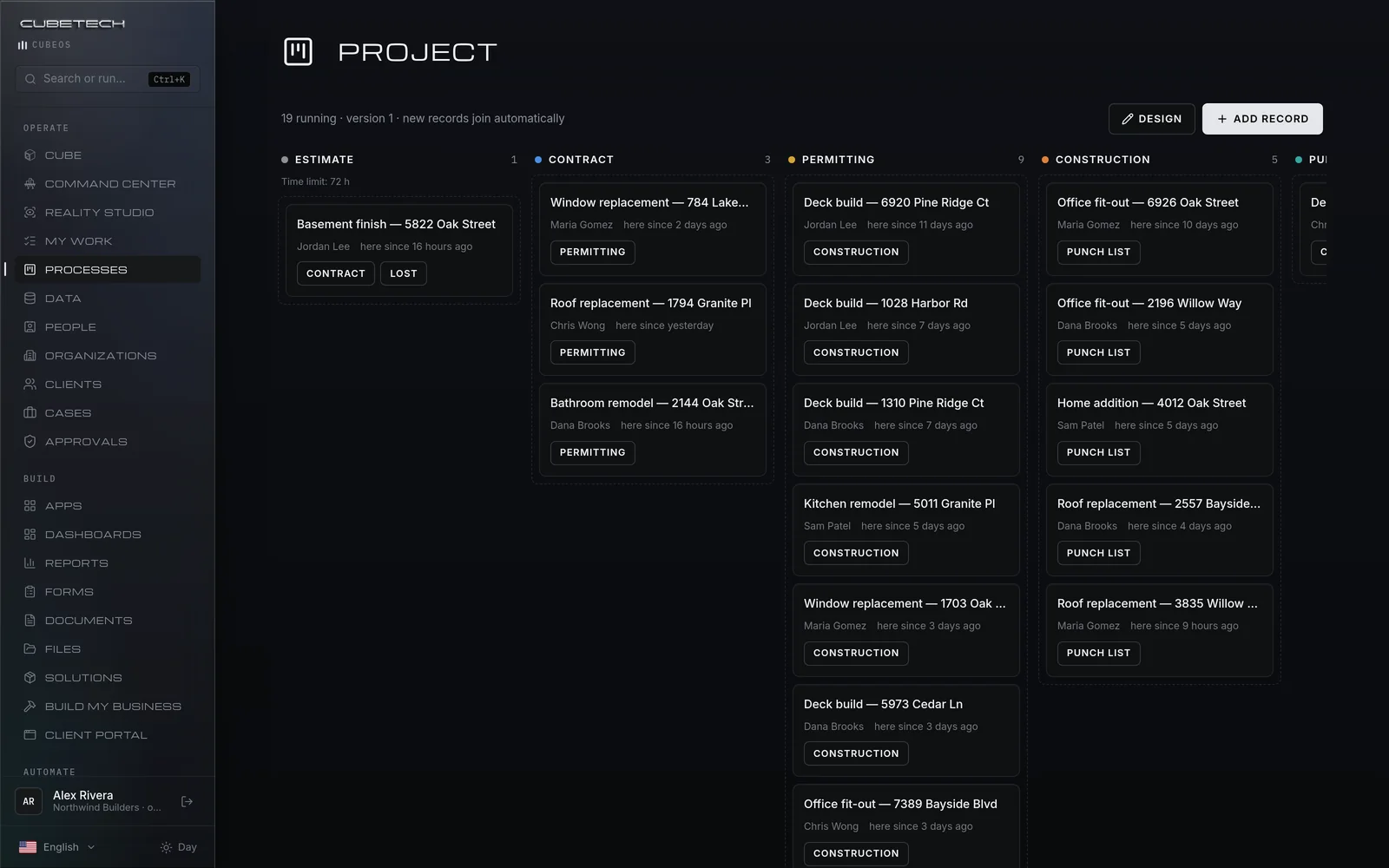Click the Project board icon in header
The image size is (1389, 868).
pyautogui.click(x=298, y=52)
